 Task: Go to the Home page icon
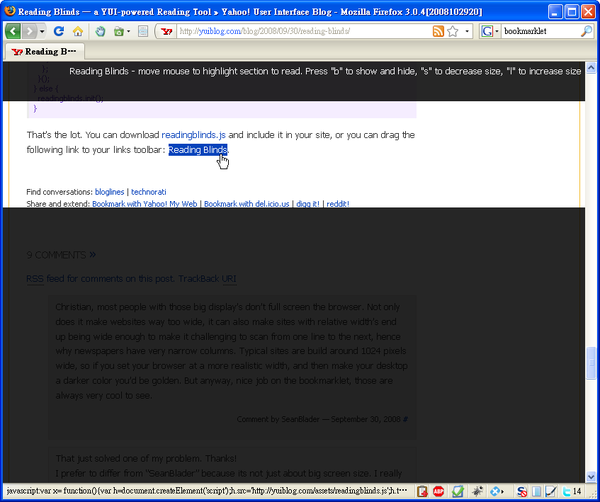point(78,31)
